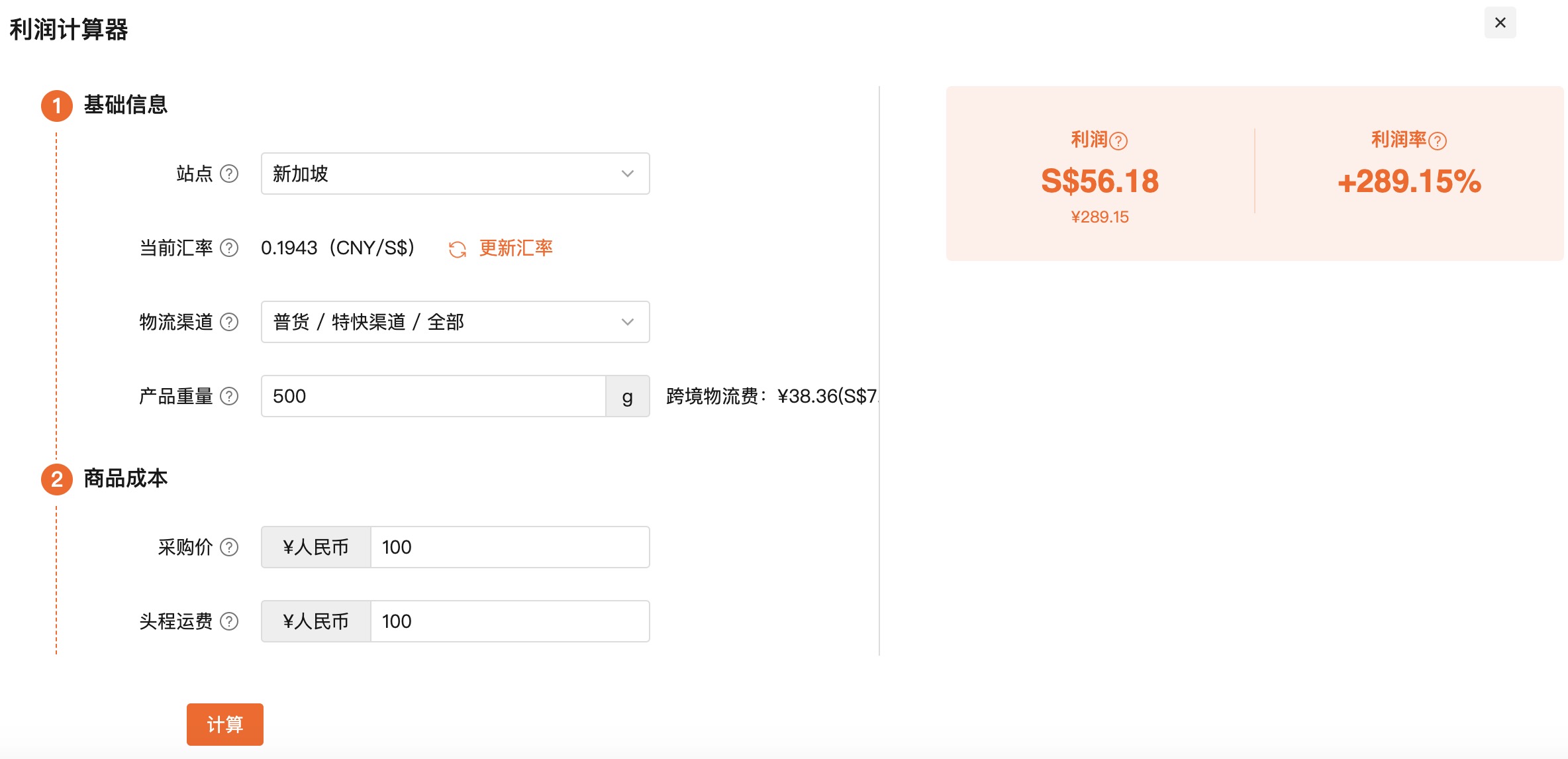Click the 采购价 amount input field
This screenshot has height=759, width=1568.
click(x=510, y=547)
